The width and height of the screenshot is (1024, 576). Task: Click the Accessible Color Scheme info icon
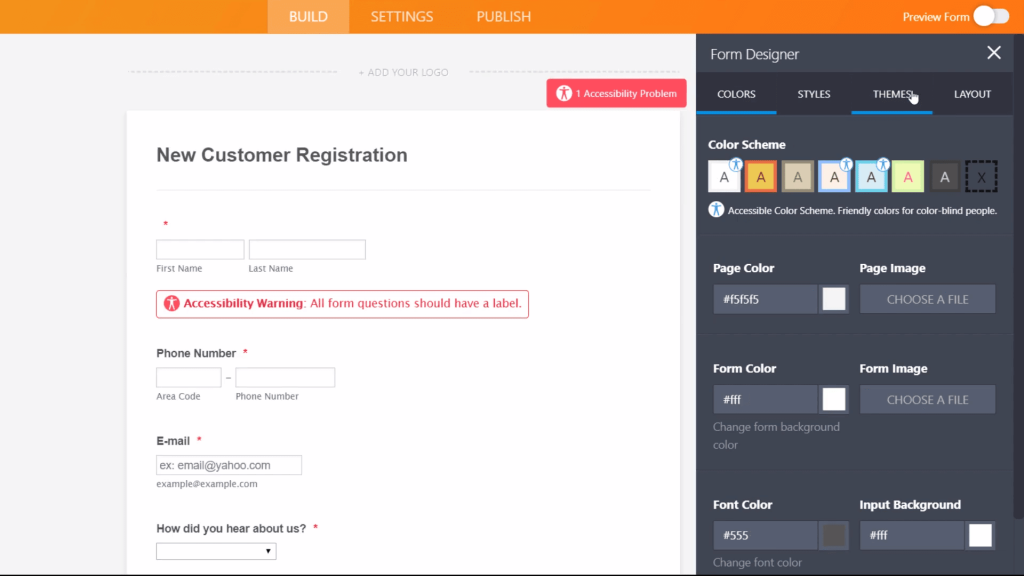[x=716, y=210]
